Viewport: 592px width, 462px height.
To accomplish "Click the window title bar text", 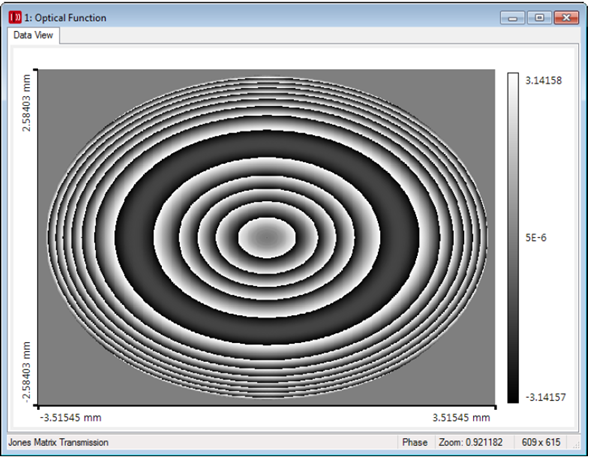I will tap(65, 18).
